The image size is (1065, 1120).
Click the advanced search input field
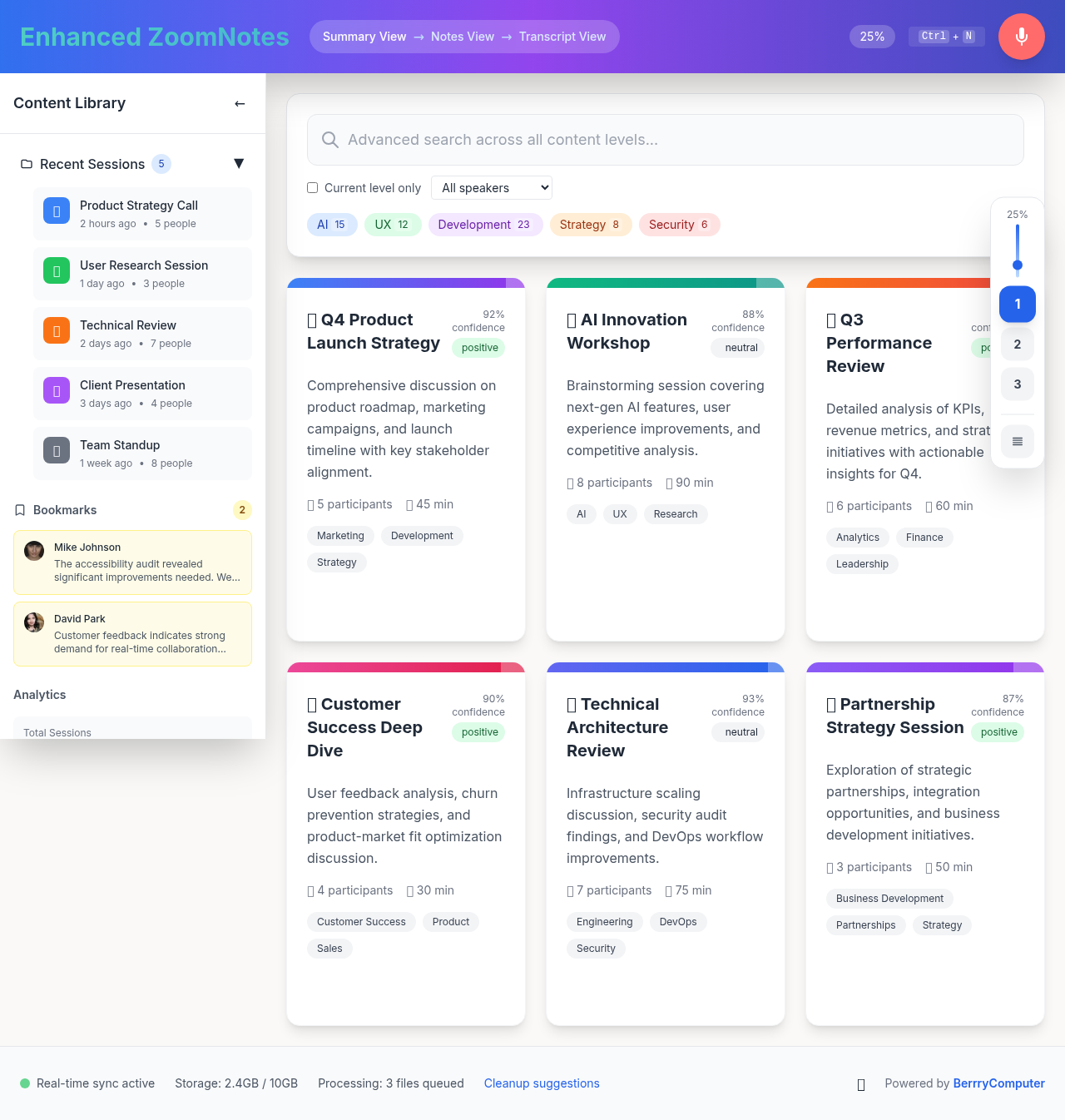point(582,140)
